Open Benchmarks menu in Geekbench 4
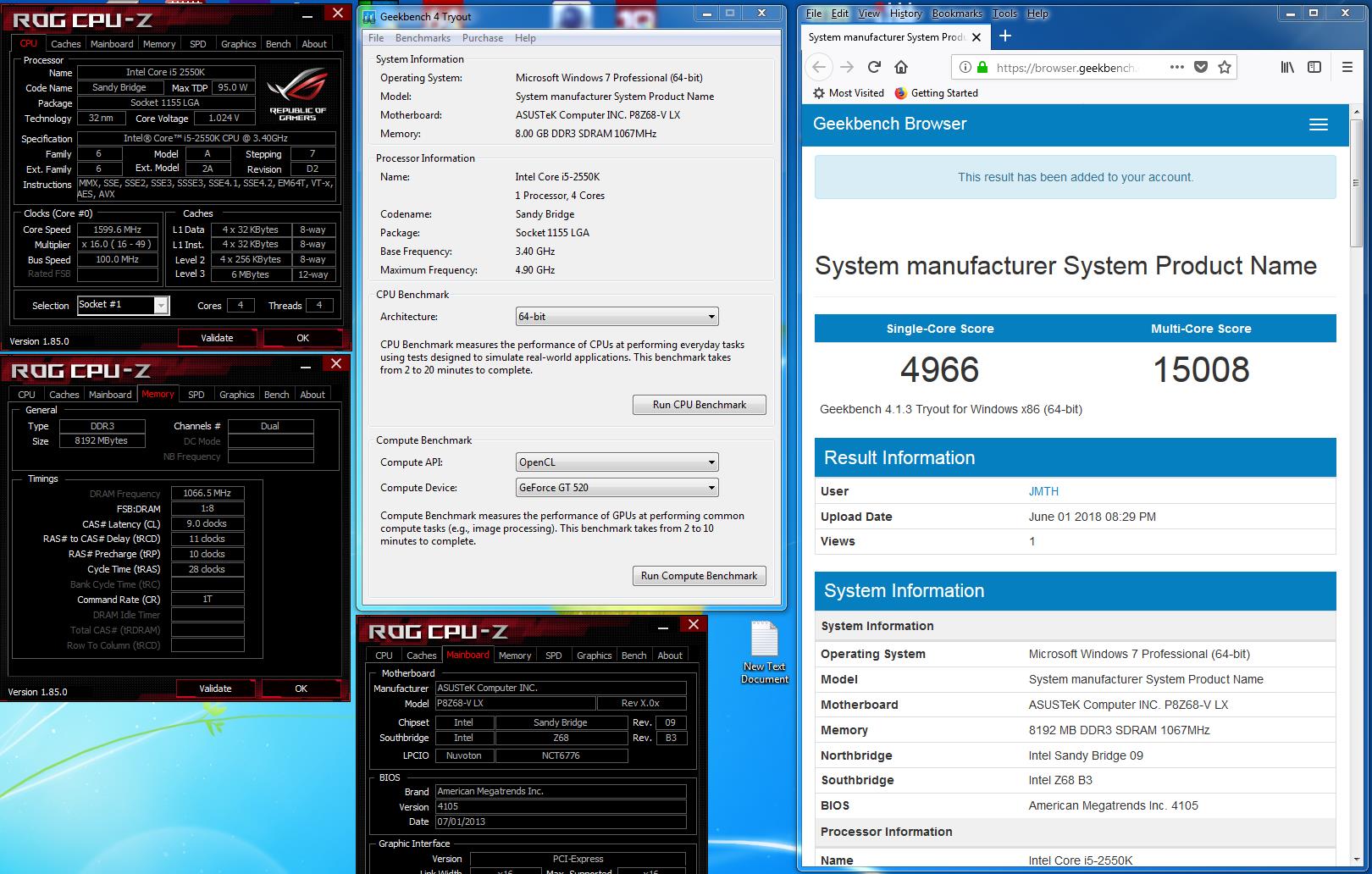 click(x=423, y=38)
